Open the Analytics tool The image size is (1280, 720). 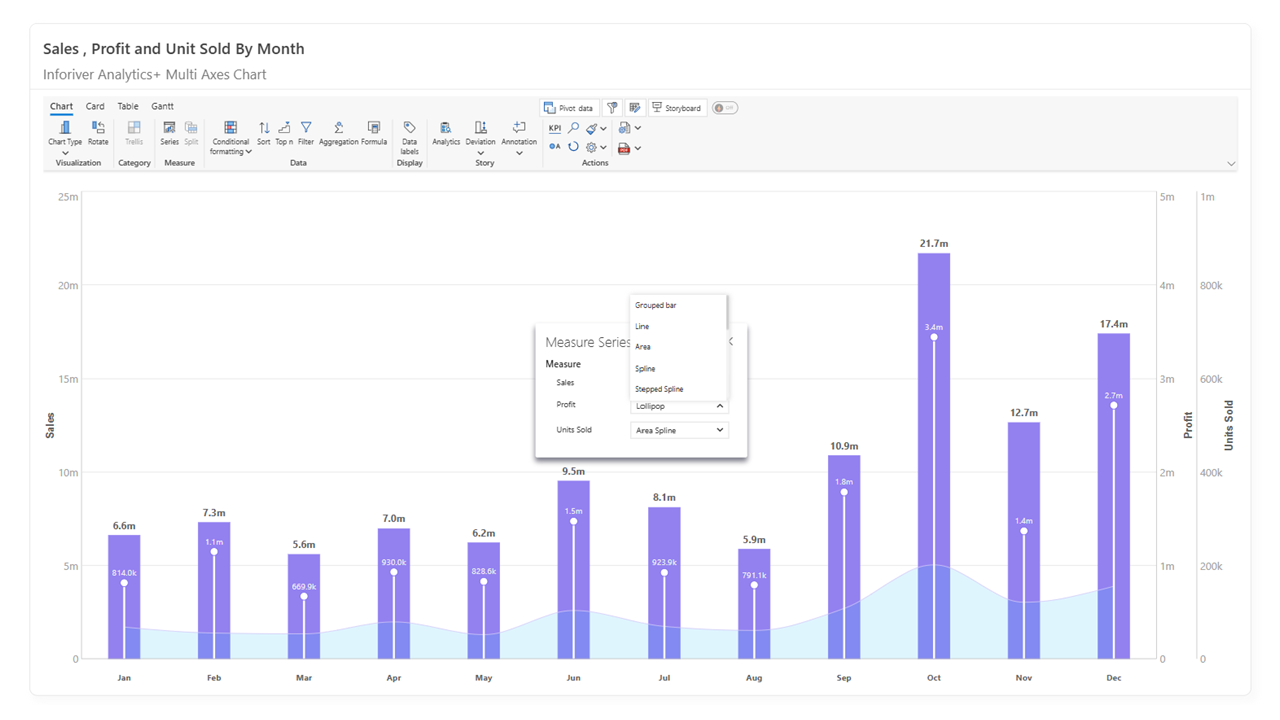coord(446,133)
